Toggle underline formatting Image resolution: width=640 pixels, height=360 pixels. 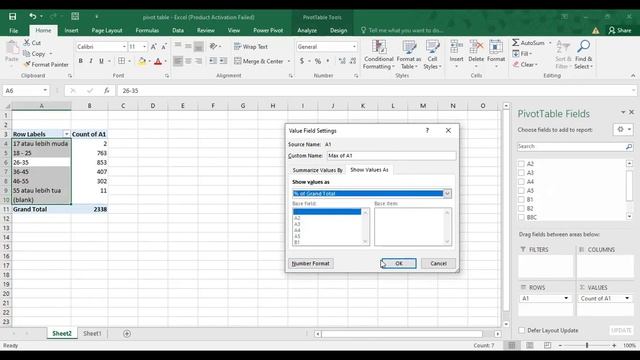[101, 61]
